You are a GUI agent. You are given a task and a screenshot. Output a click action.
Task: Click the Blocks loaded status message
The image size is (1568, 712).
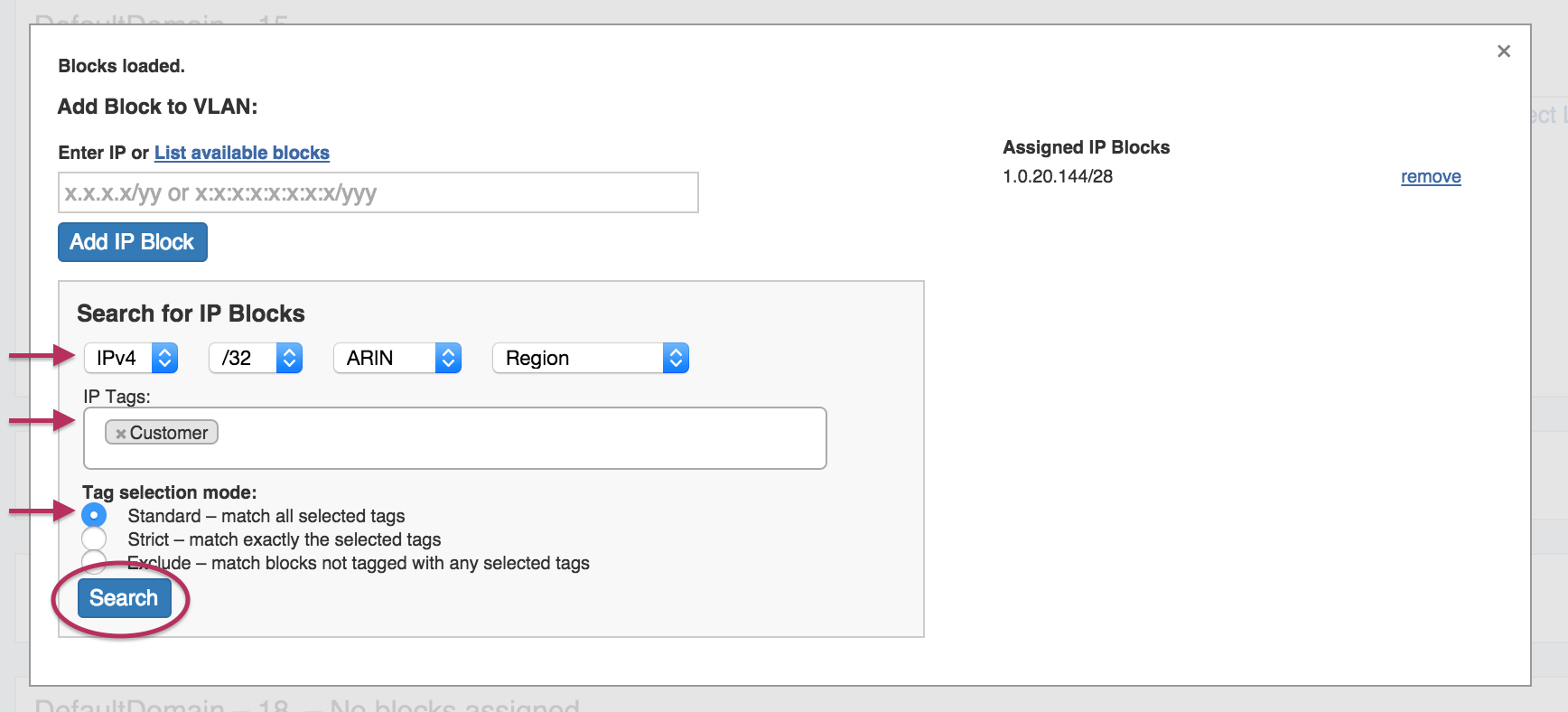click(x=121, y=66)
